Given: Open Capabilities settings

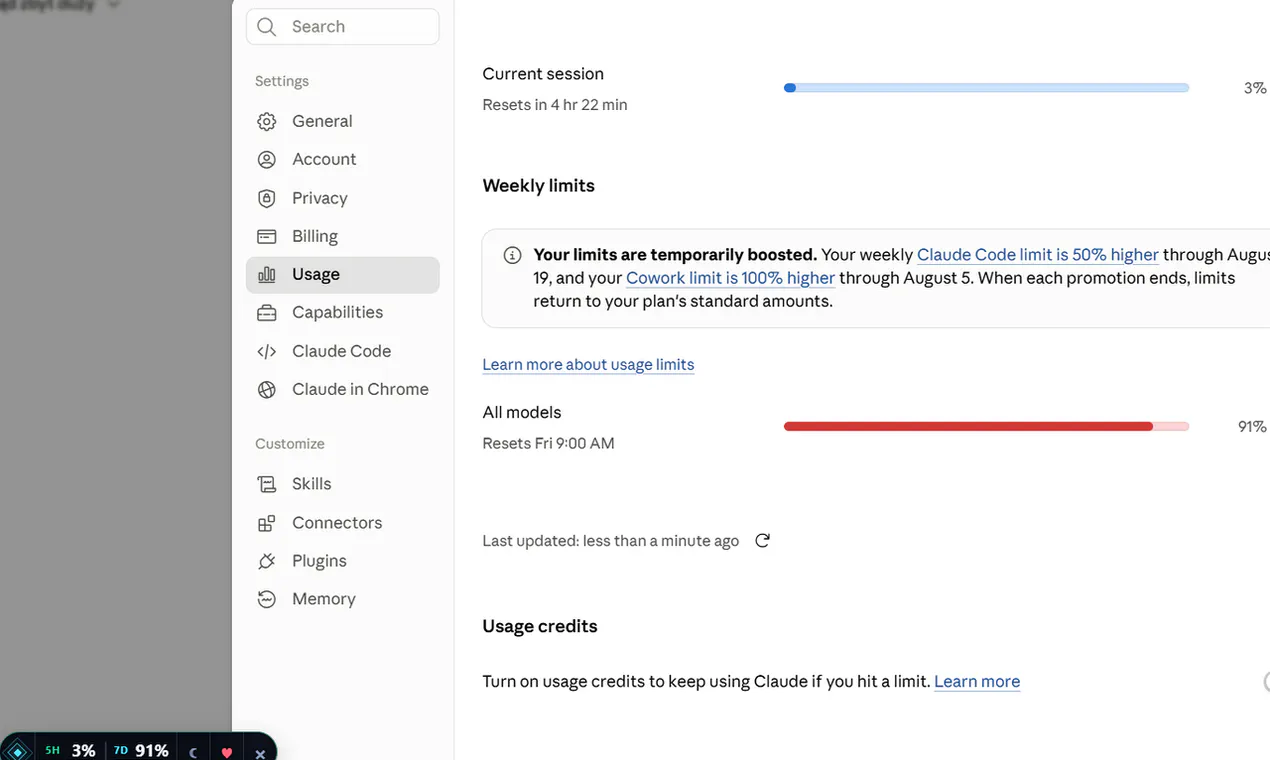Looking at the screenshot, I should (x=342, y=312).
